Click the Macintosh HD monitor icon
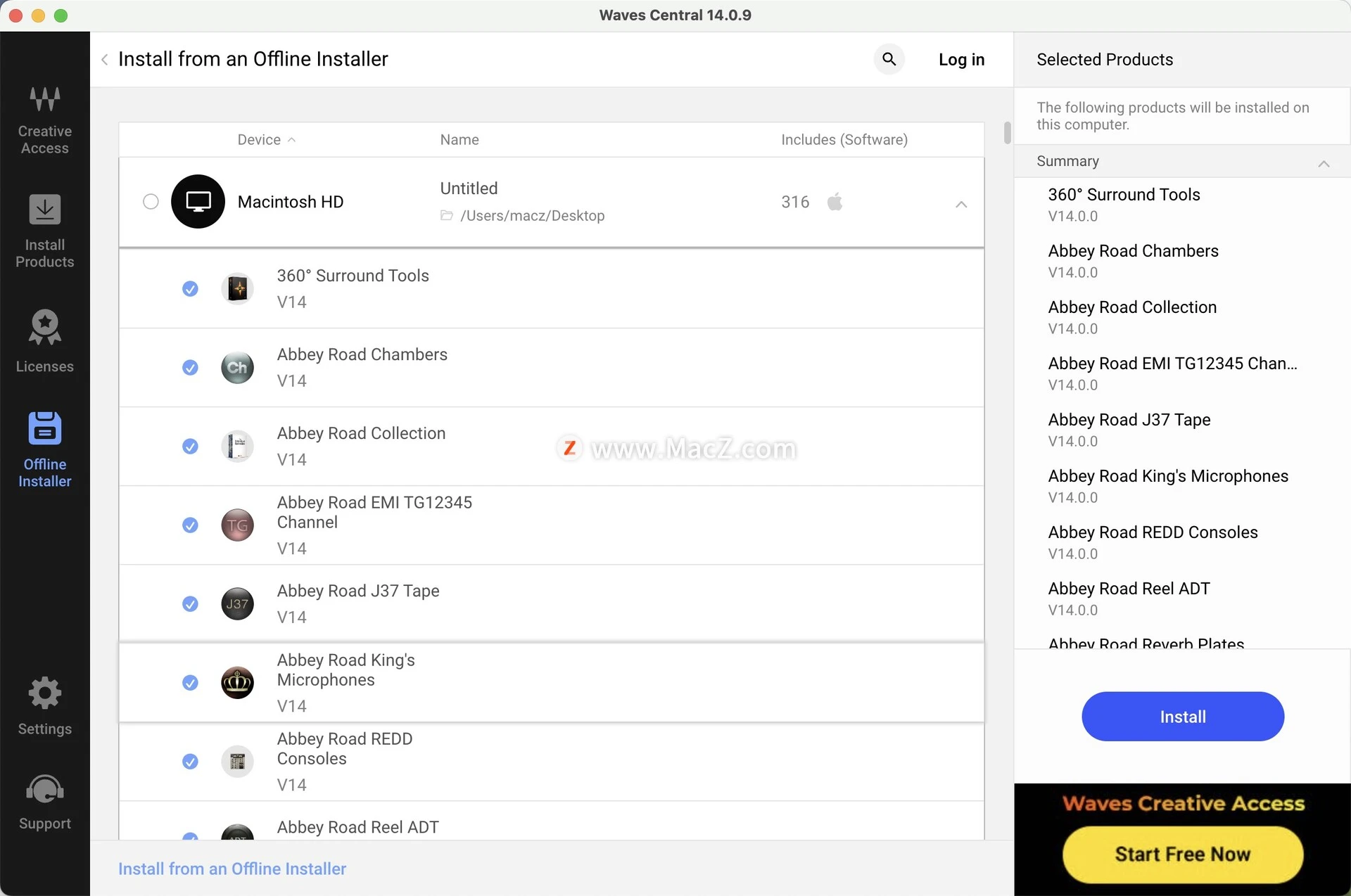The width and height of the screenshot is (1351, 896). pyautogui.click(x=198, y=202)
